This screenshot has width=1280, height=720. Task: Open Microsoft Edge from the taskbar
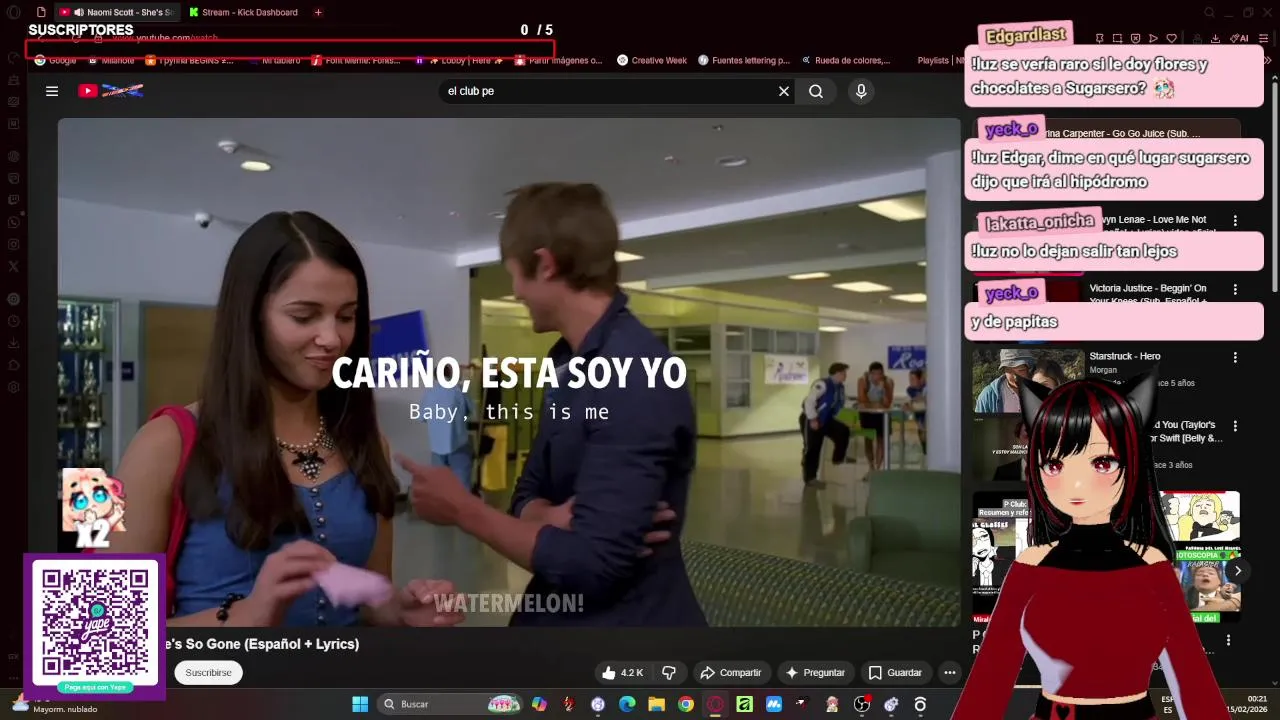pos(627,704)
